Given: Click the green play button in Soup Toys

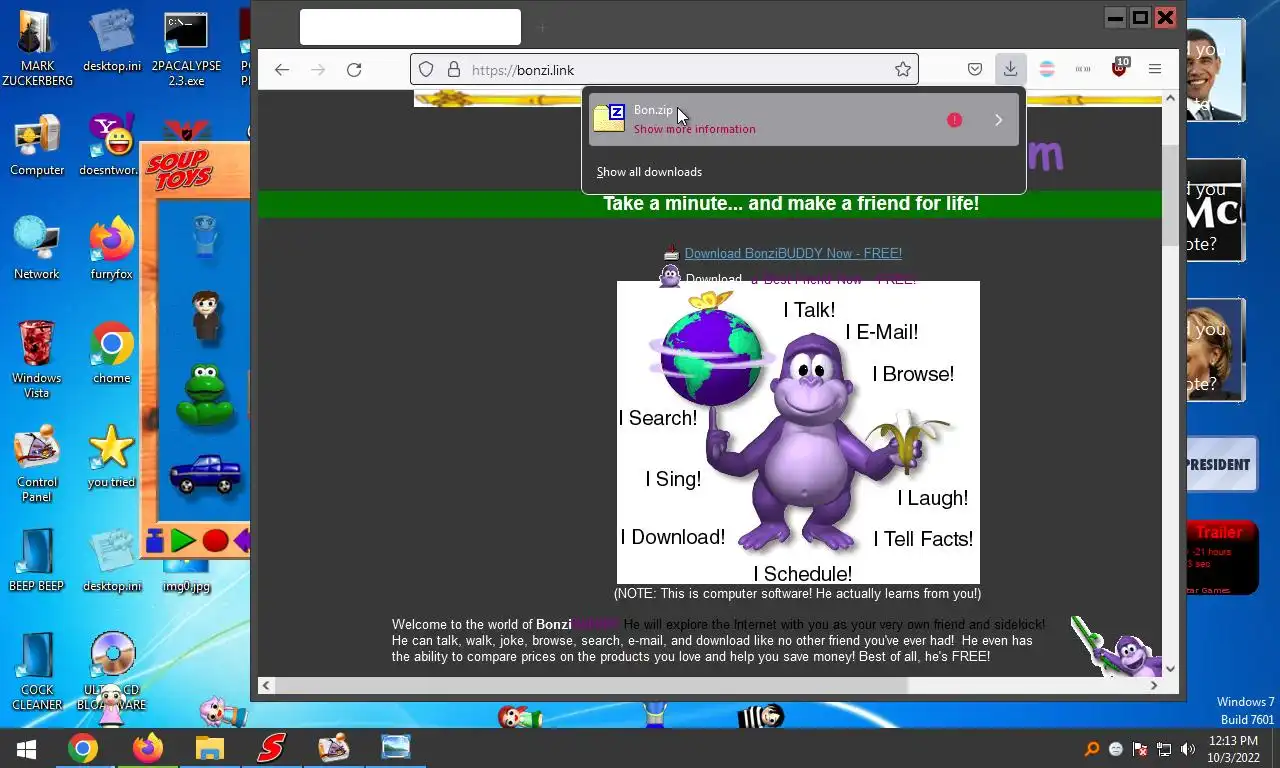Looking at the screenshot, I should pos(183,541).
